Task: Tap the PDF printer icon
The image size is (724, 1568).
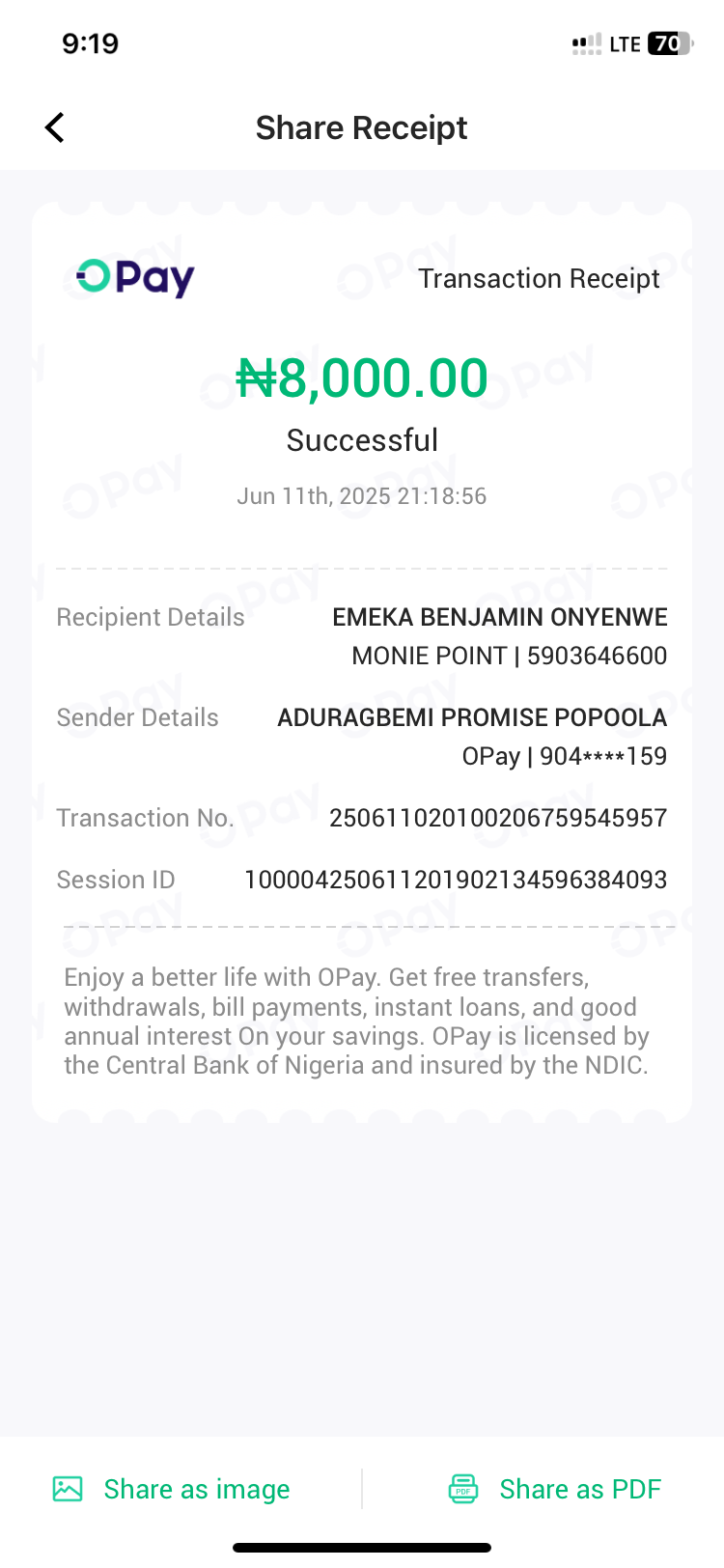Action: point(463,1489)
